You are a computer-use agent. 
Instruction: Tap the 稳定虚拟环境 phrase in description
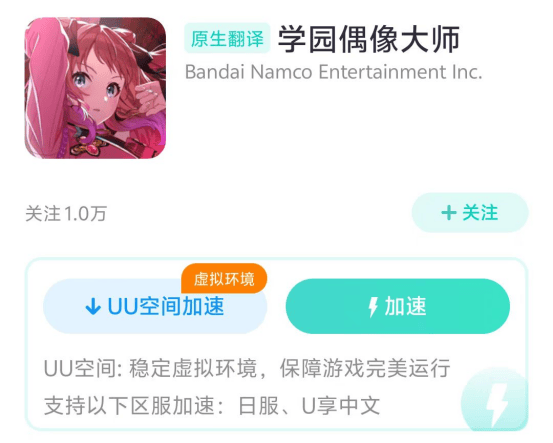(193, 368)
